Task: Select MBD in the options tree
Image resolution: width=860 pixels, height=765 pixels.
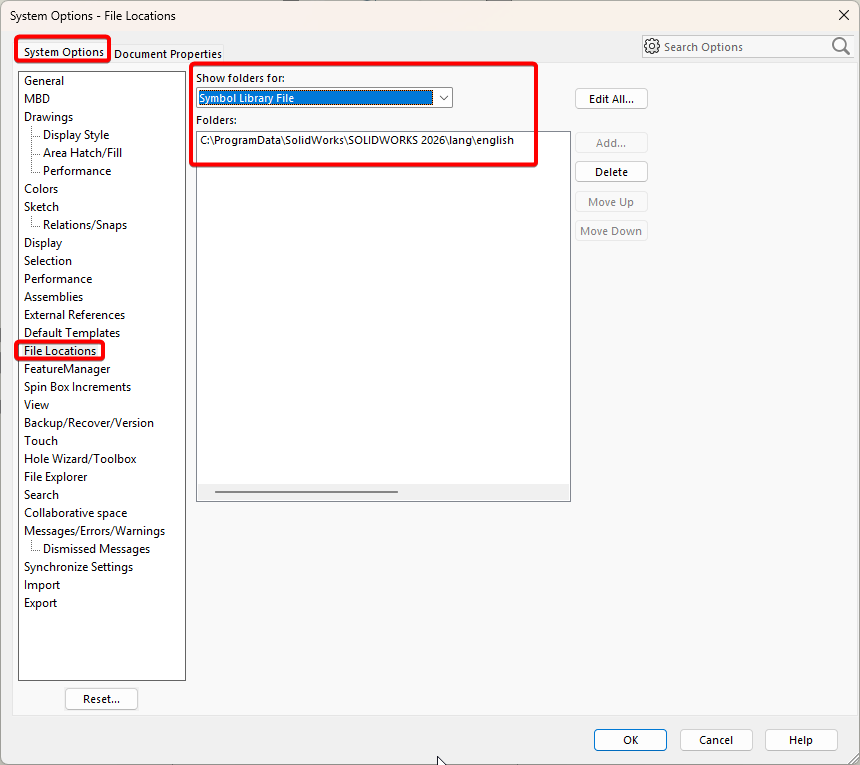Action: coord(37,99)
